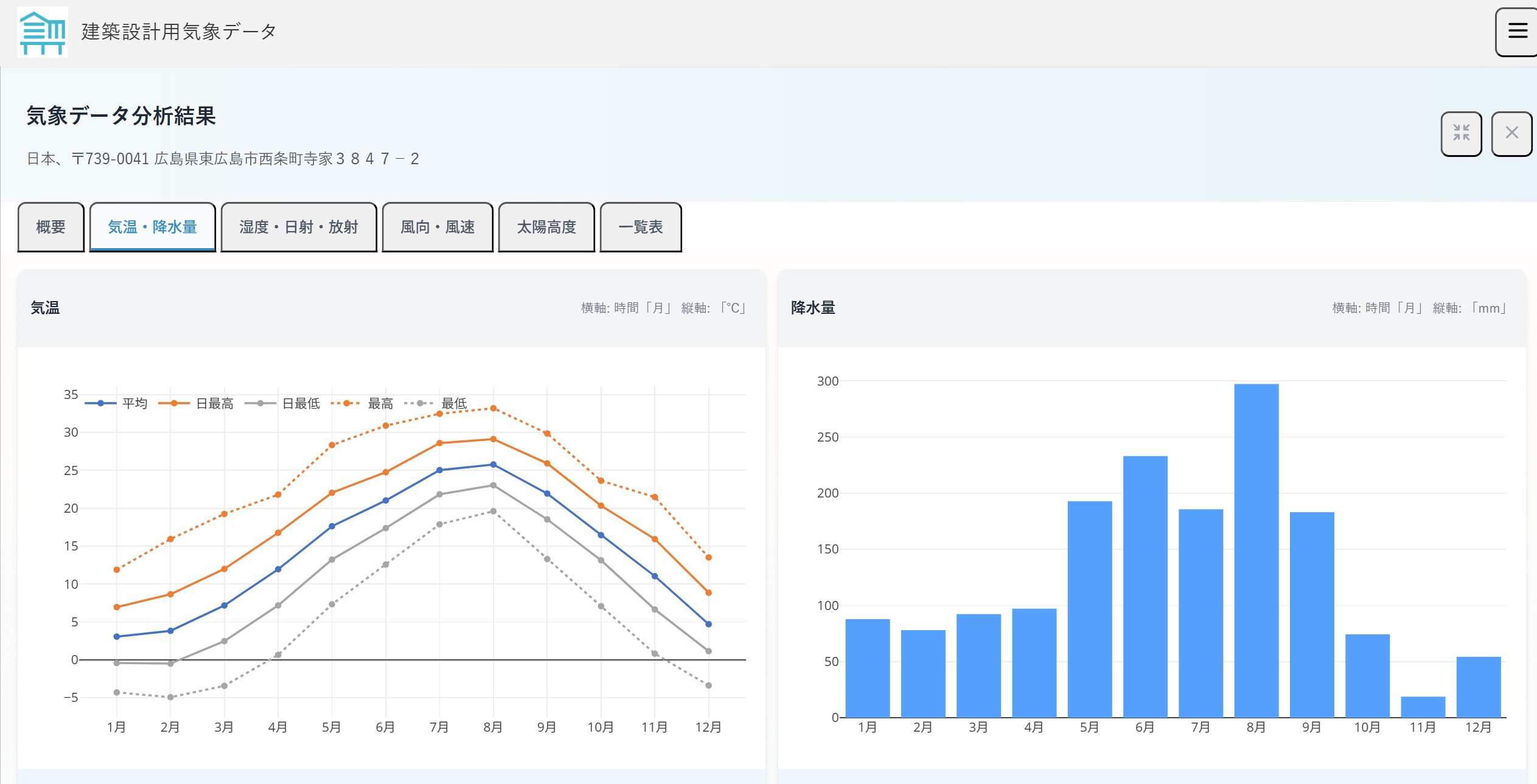This screenshot has width=1537, height=784.
Task: Collapse the analysis results panel
Action: click(1461, 133)
